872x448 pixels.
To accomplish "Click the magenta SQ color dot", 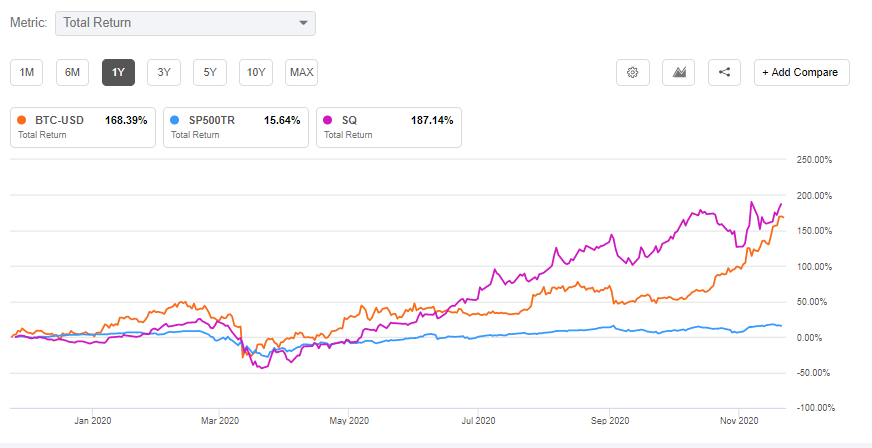I will pyautogui.click(x=328, y=120).
